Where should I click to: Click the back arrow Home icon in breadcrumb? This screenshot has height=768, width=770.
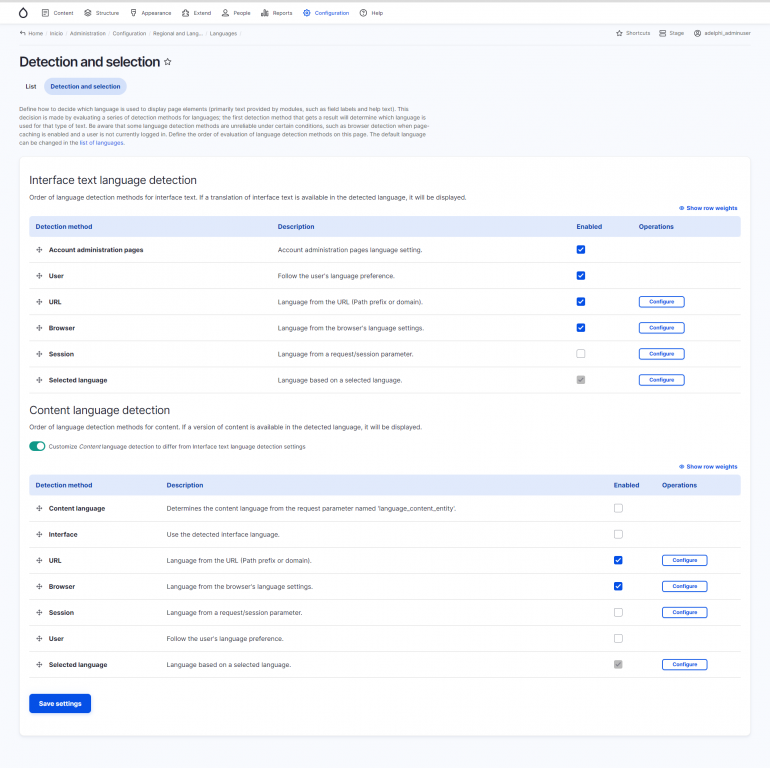(23, 33)
